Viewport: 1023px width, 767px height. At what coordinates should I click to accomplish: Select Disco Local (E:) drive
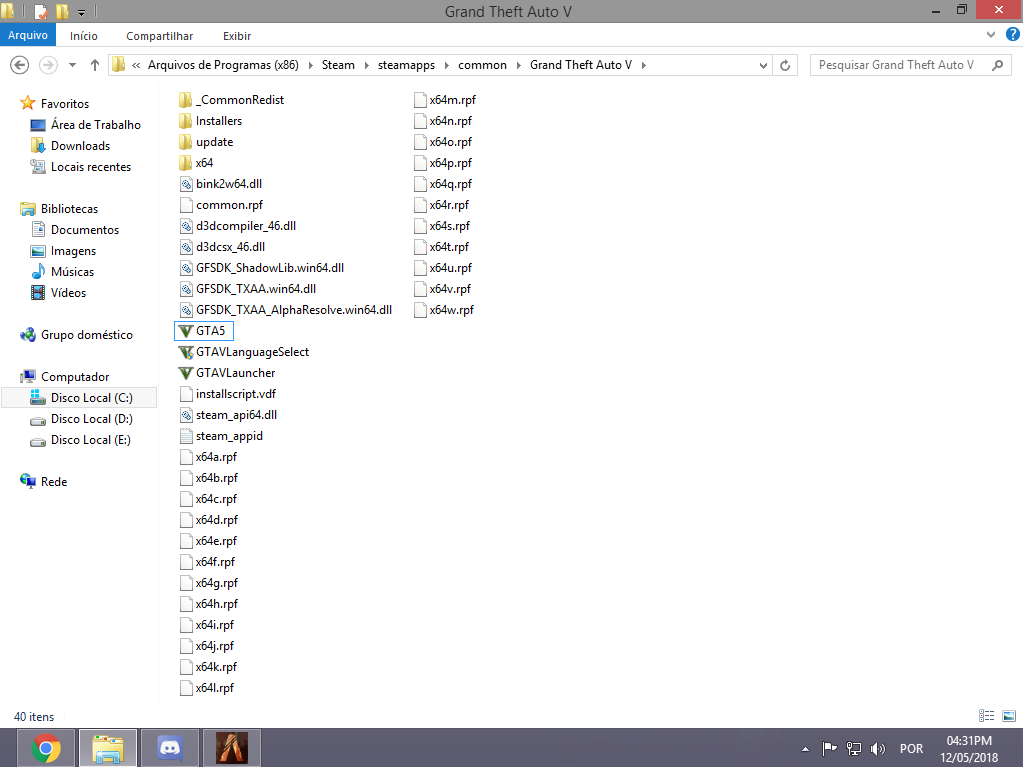[91, 440]
